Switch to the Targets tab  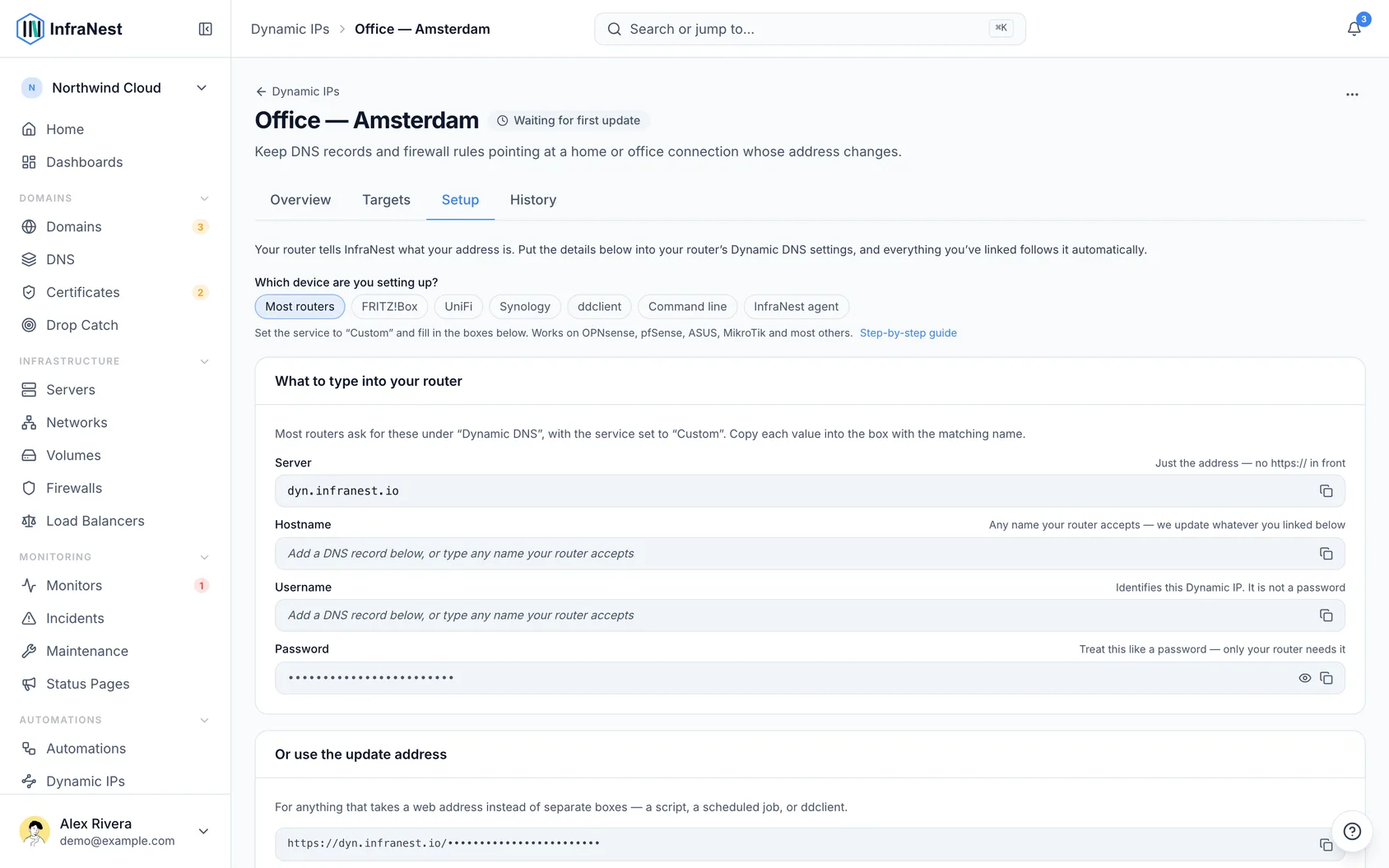386,200
